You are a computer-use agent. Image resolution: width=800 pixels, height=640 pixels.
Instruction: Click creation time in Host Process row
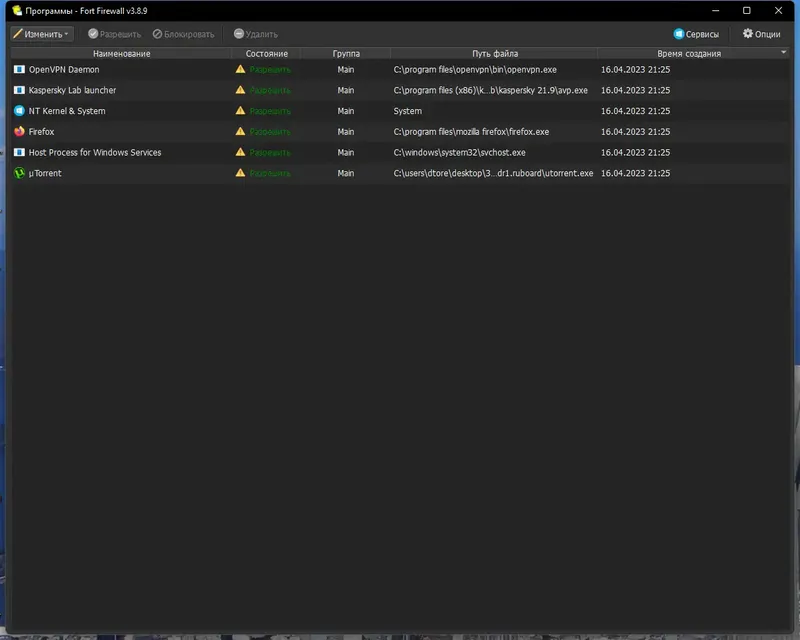coord(635,153)
